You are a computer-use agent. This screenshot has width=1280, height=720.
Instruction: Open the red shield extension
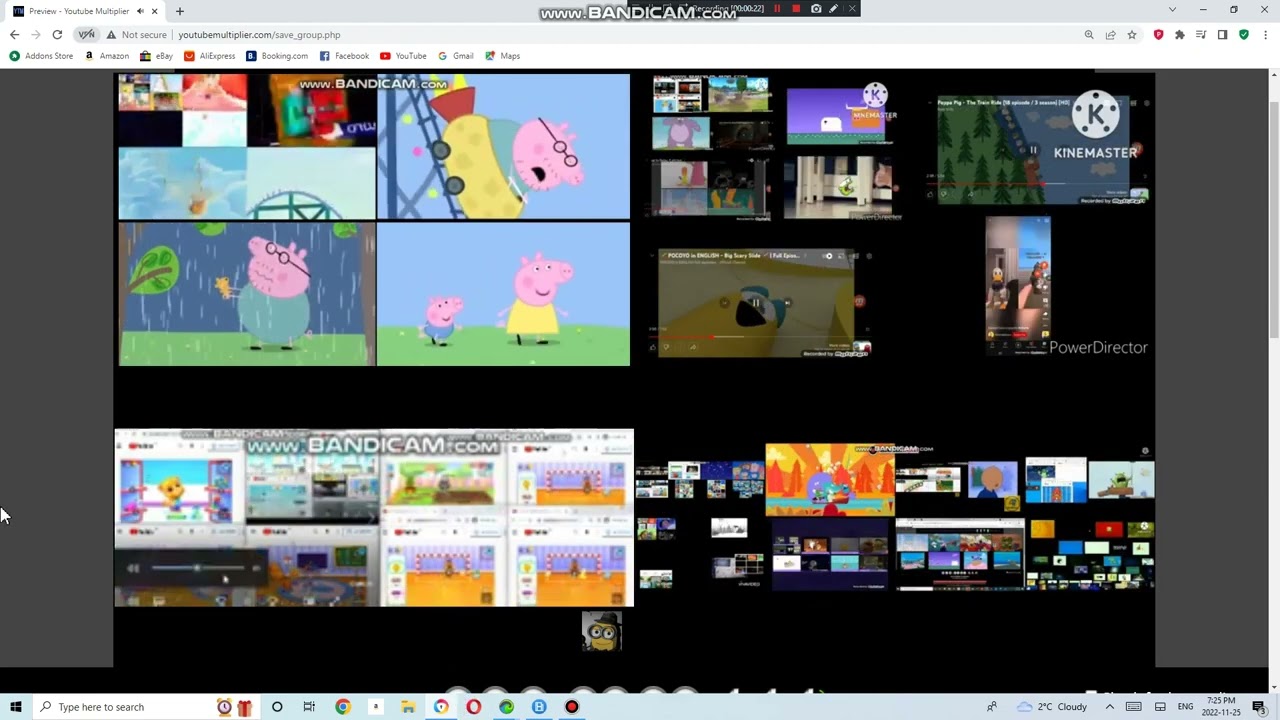tap(1158, 35)
